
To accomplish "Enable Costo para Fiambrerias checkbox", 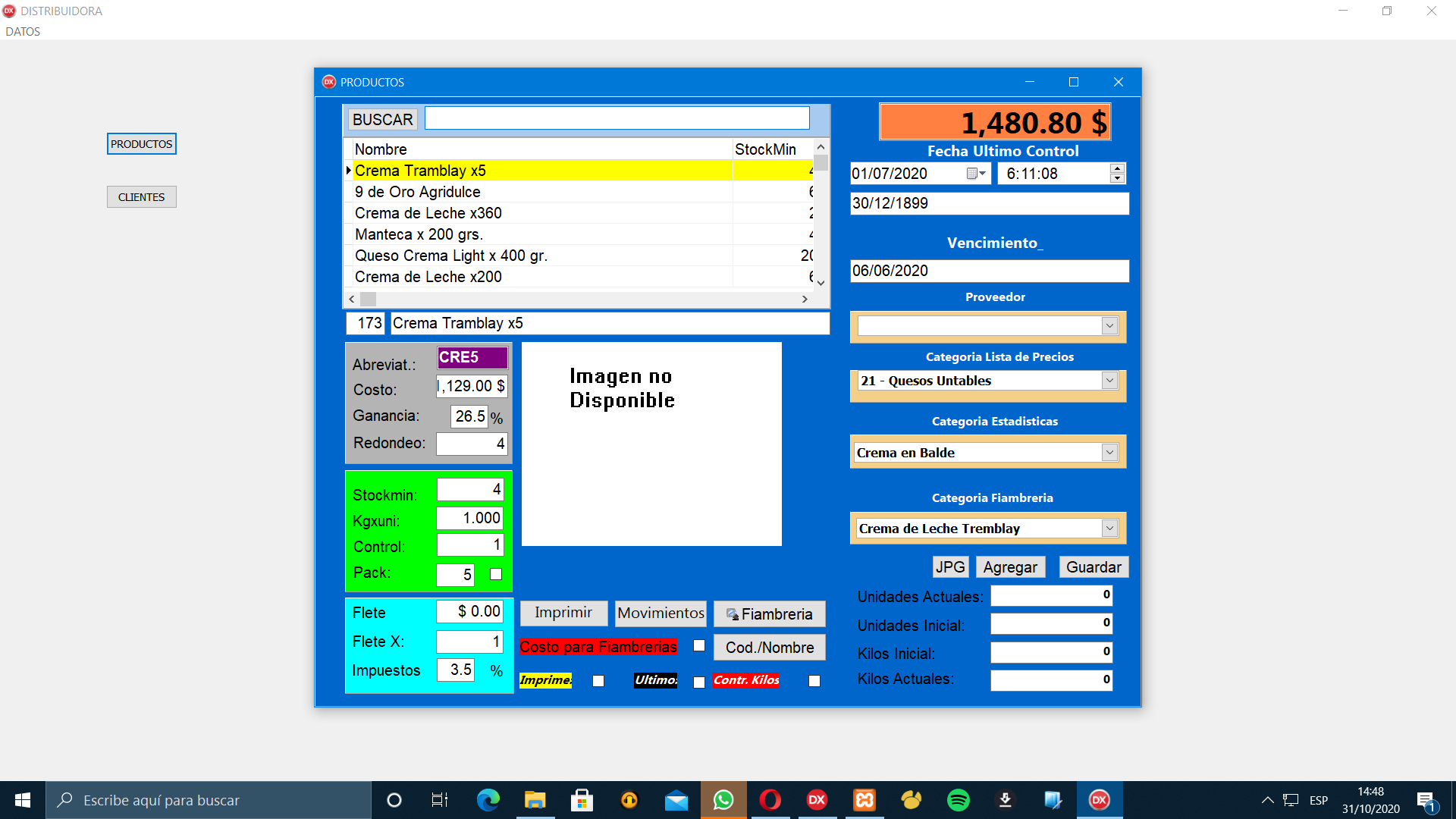I will (699, 646).
